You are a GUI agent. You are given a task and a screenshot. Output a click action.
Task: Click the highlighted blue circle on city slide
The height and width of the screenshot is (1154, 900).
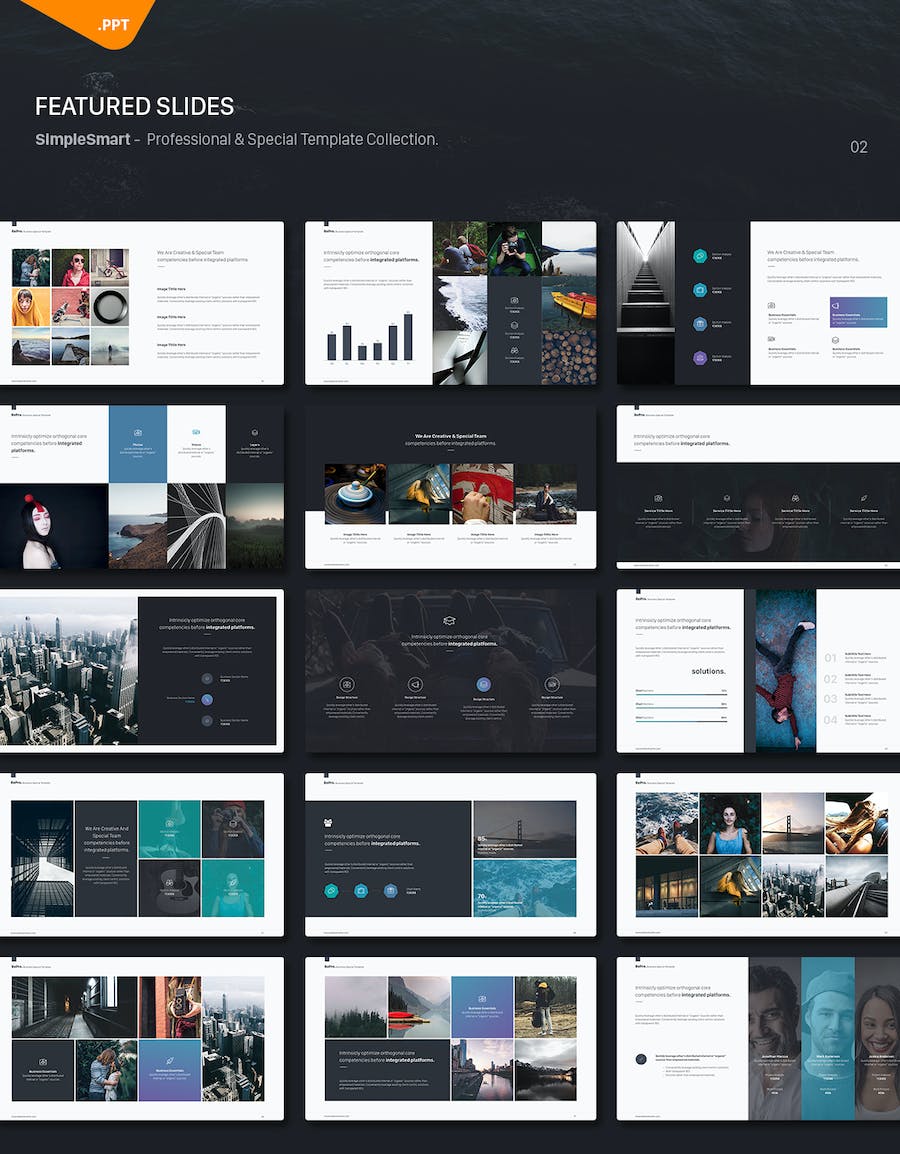[x=207, y=699]
